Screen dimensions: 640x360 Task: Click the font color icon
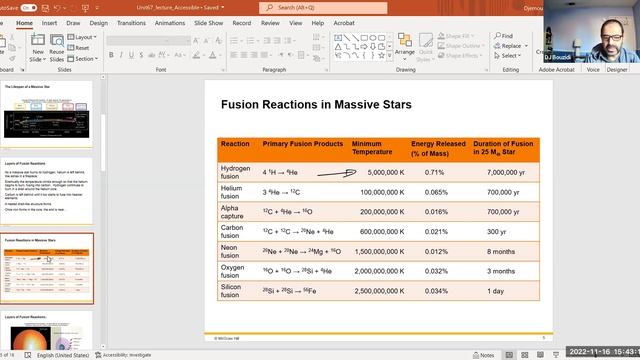coord(213,55)
